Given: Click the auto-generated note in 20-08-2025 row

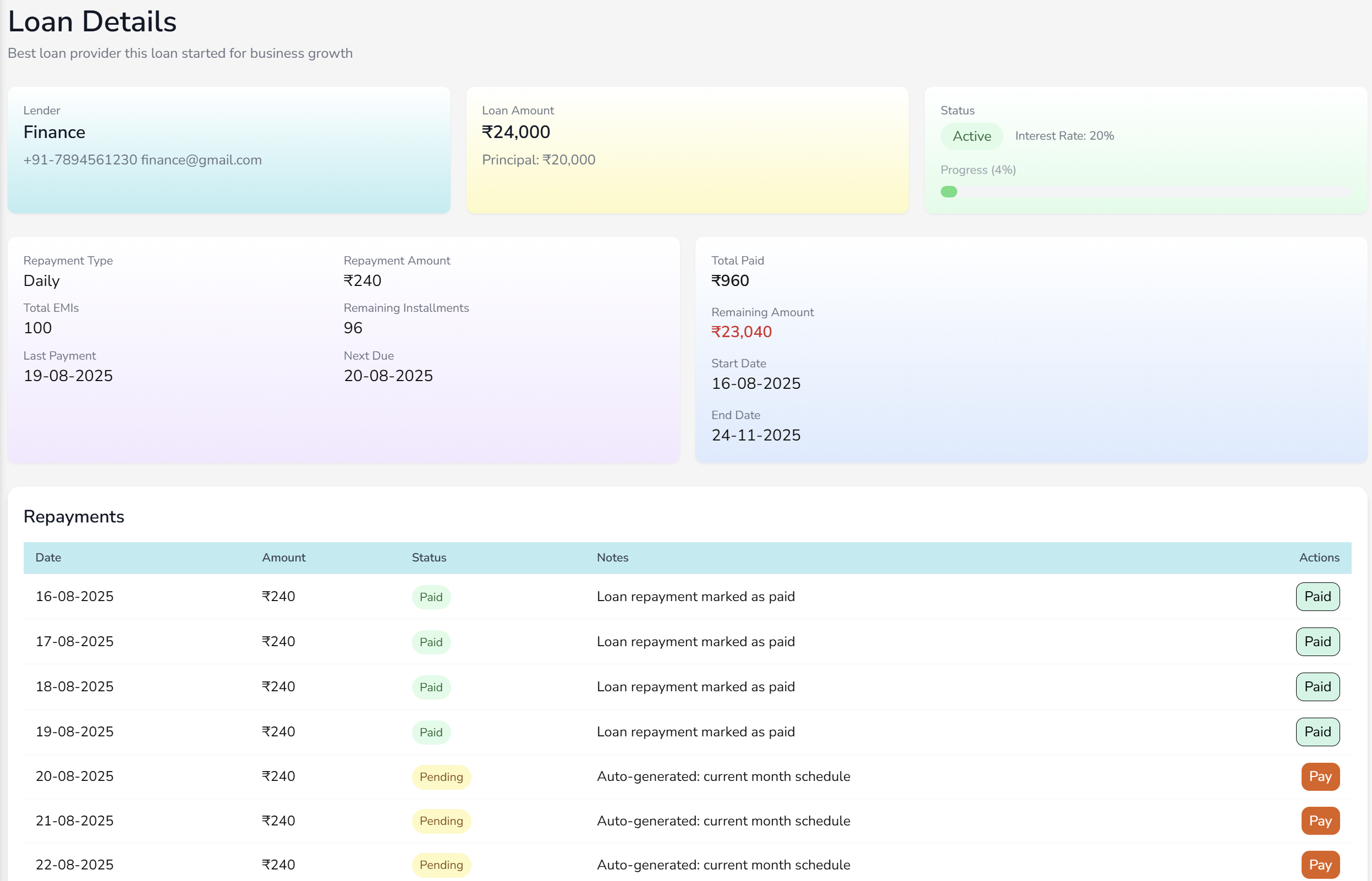Looking at the screenshot, I should pyautogui.click(x=723, y=777).
